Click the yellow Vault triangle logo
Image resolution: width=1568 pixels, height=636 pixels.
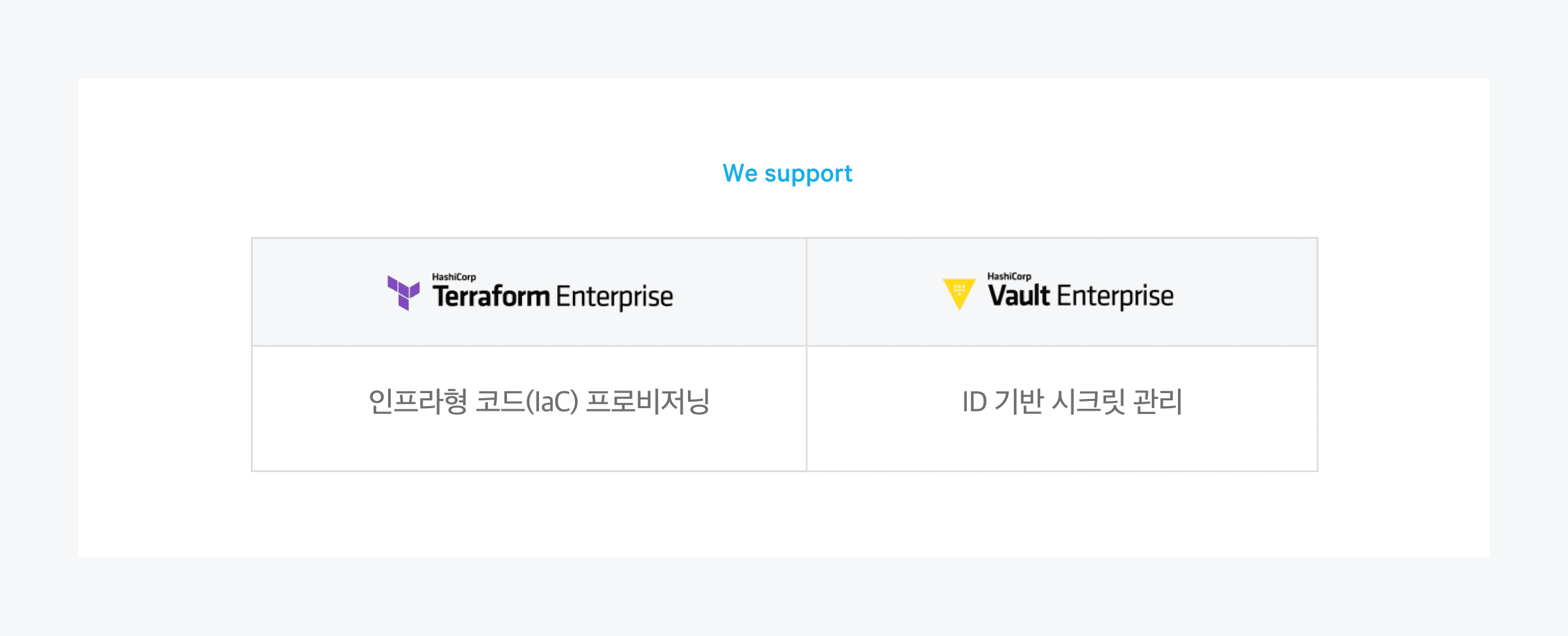959,293
